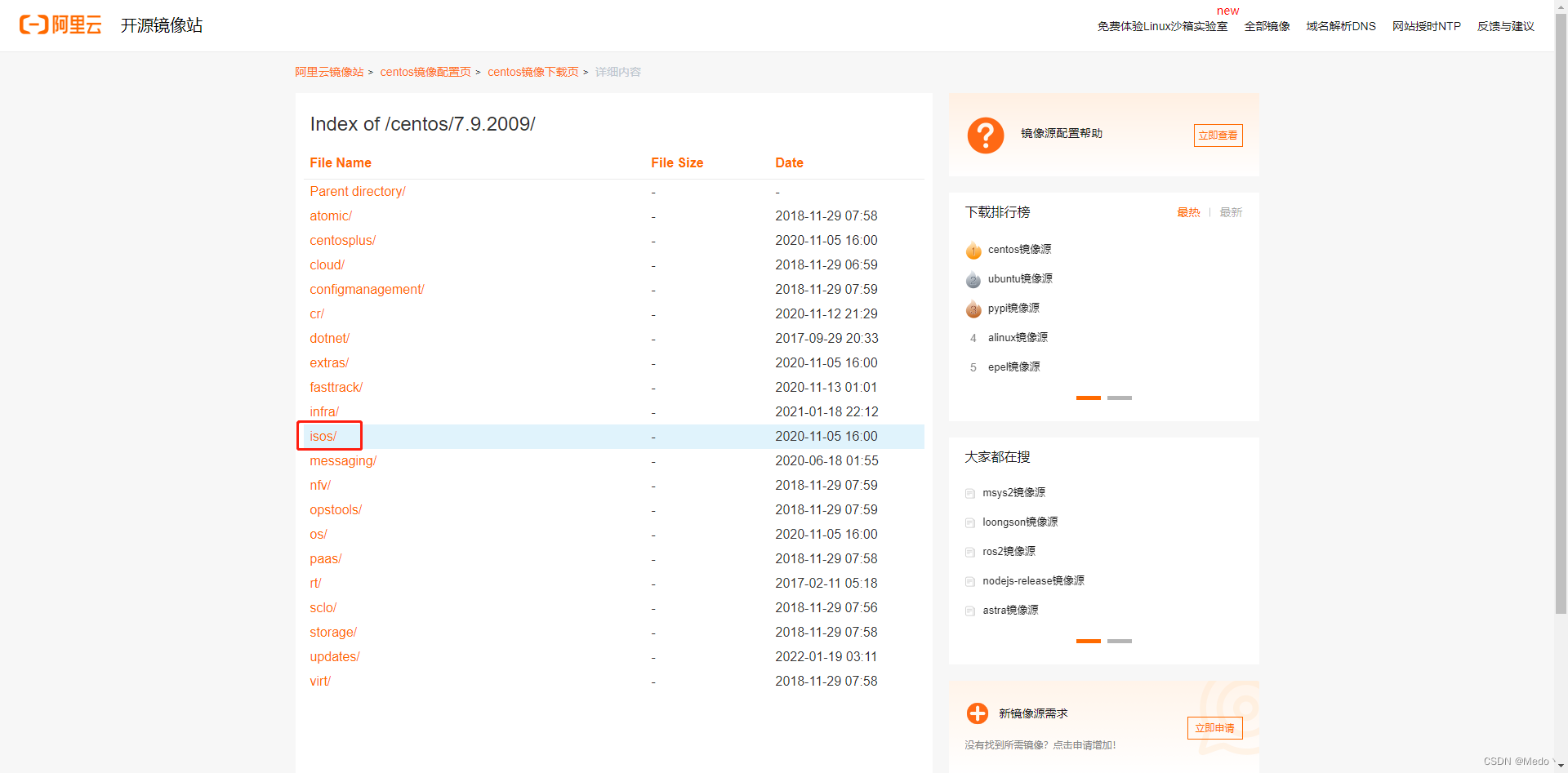Image resolution: width=1568 pixels, height=773 pixels.
Task: Open the fasttrack/ directory
Action: coord(336,387)
